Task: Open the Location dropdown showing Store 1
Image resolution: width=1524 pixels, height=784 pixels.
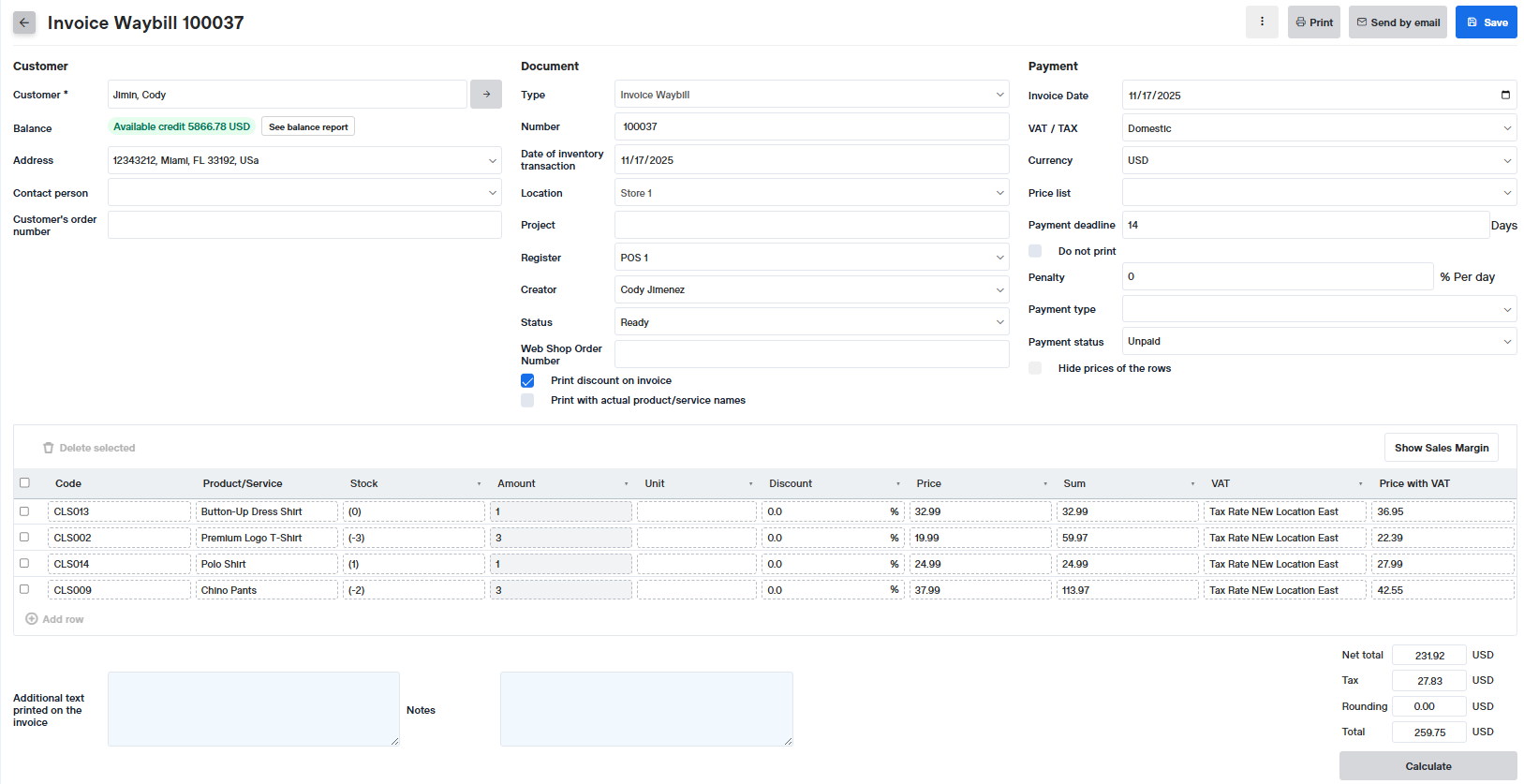Action: [x=812, y=193]
